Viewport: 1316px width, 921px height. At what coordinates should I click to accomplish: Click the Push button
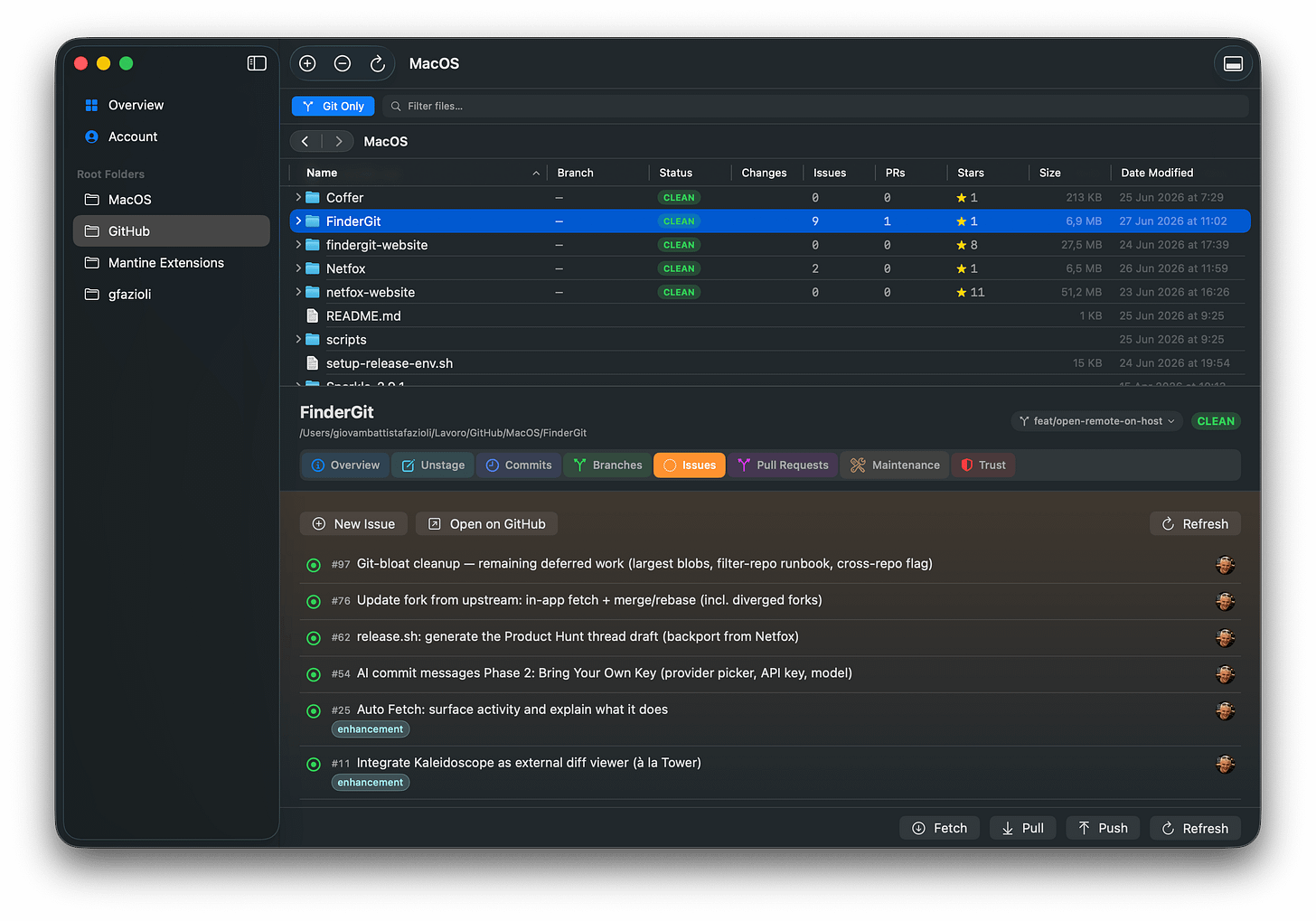[x=1103, y=828]
